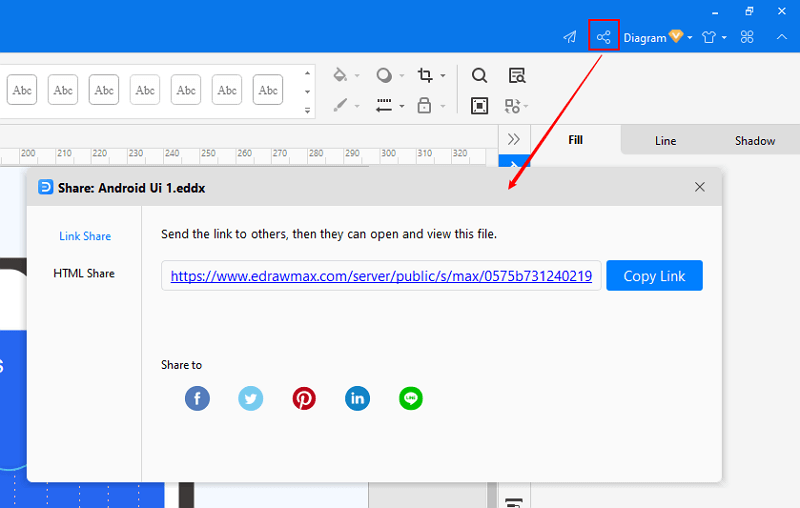Share to LinkedIn

coord(357,398)
